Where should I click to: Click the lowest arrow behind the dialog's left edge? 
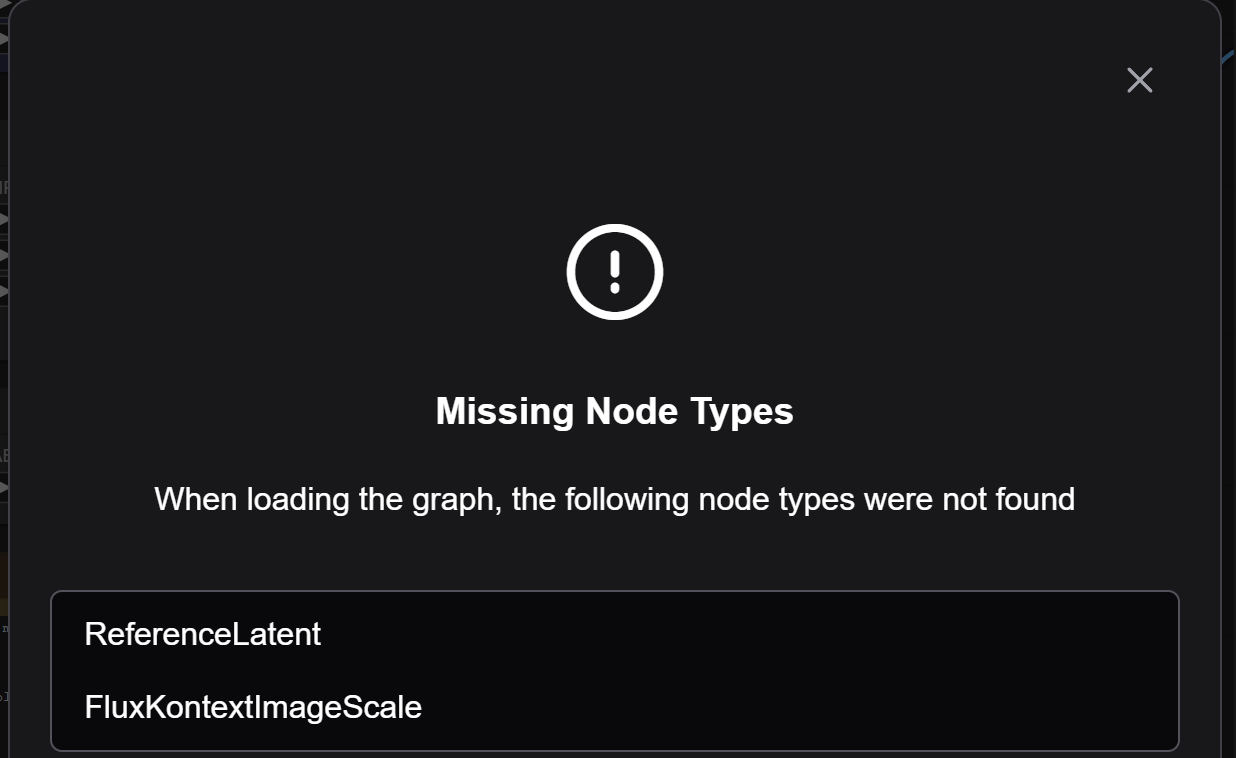pos(4,487)
